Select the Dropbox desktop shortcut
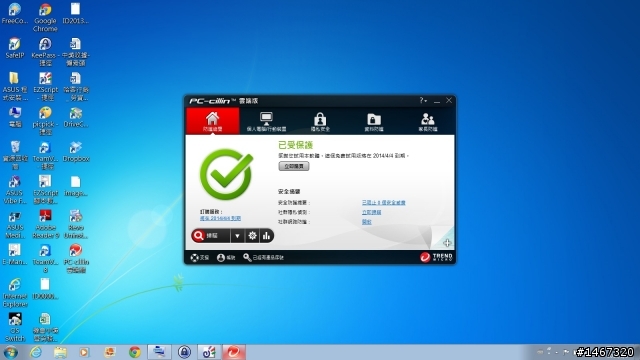The width and height of the screenshot is (640, 360). pyautogui.click(x=76, y=151)
